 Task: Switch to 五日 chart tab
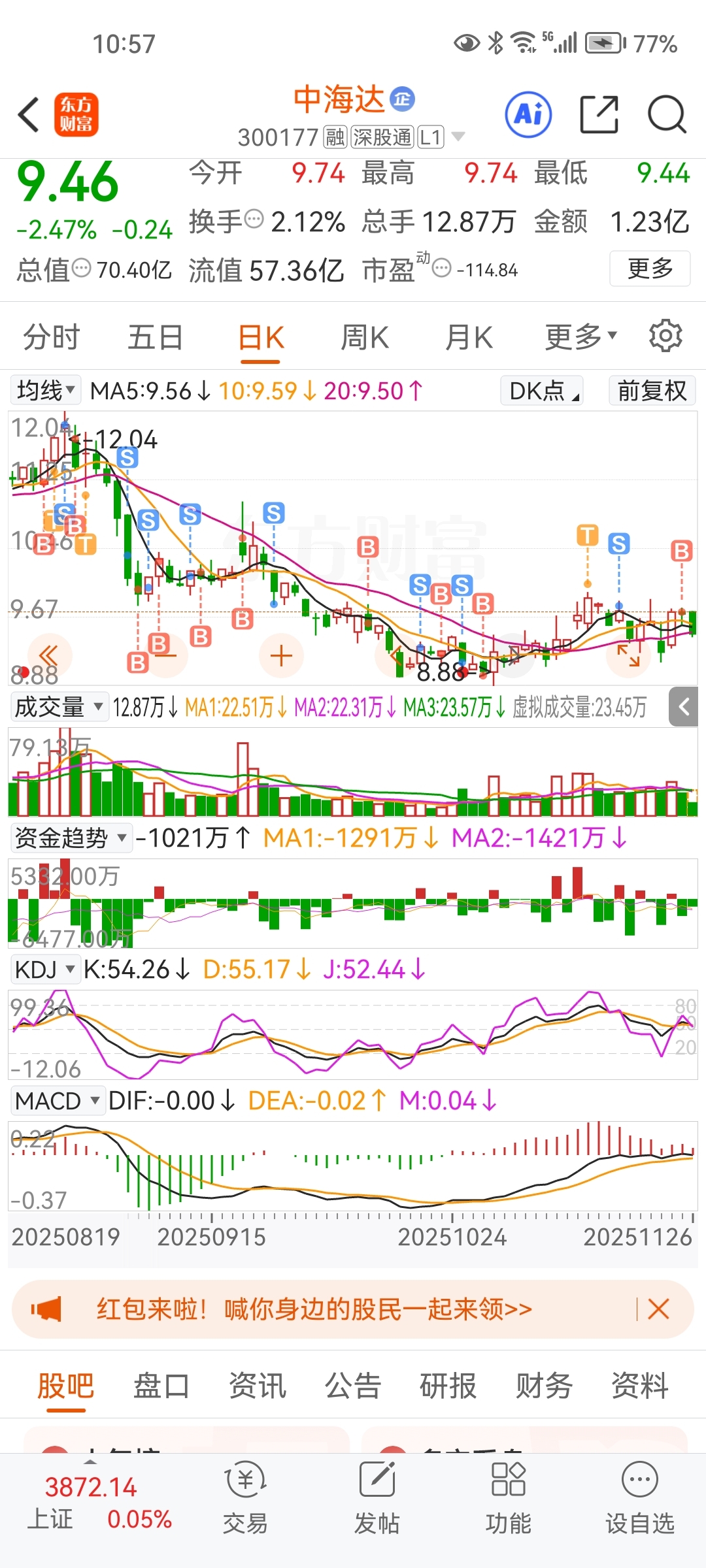(x=155, y=337)
